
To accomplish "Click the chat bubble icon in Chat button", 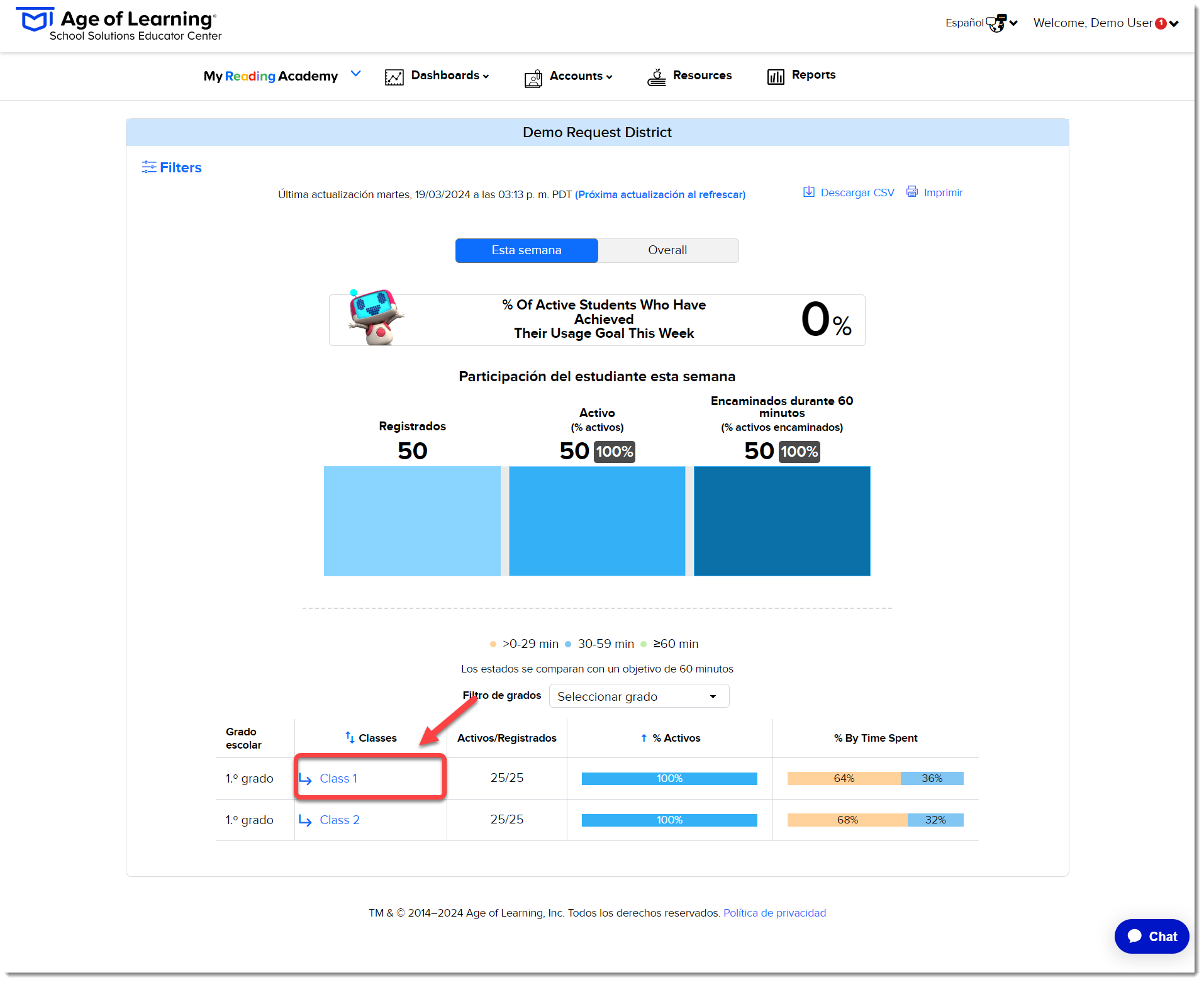I will pos(1135,936).
